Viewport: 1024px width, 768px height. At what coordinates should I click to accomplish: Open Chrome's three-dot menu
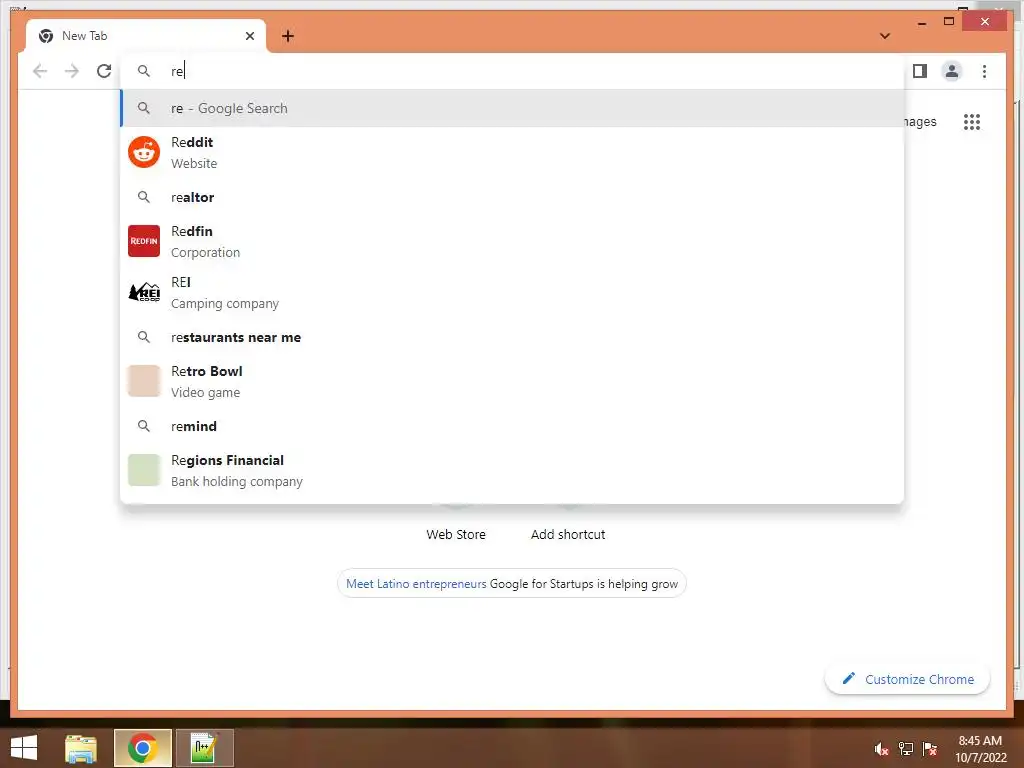[984, 71]
